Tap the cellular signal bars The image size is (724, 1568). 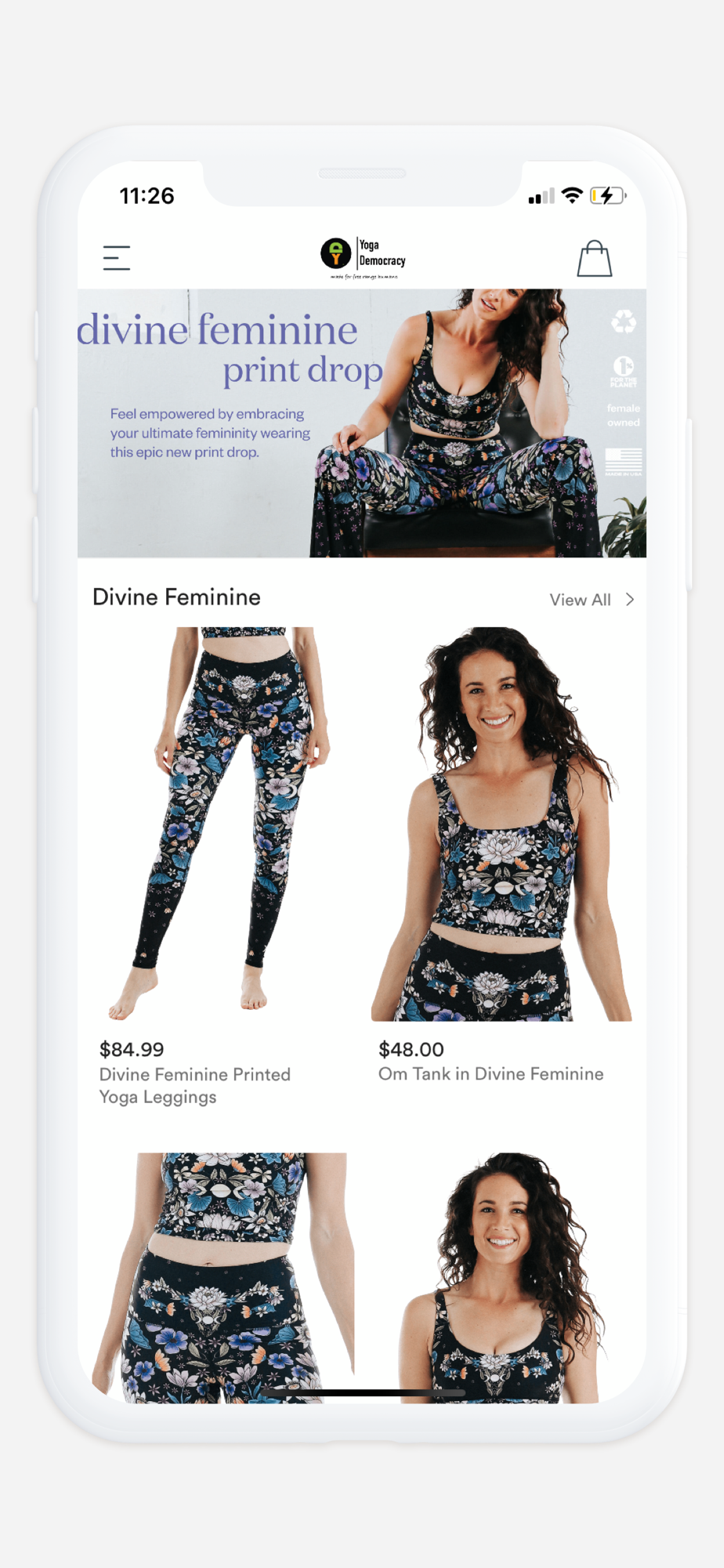pyautogui.click(x=541, y=196)
